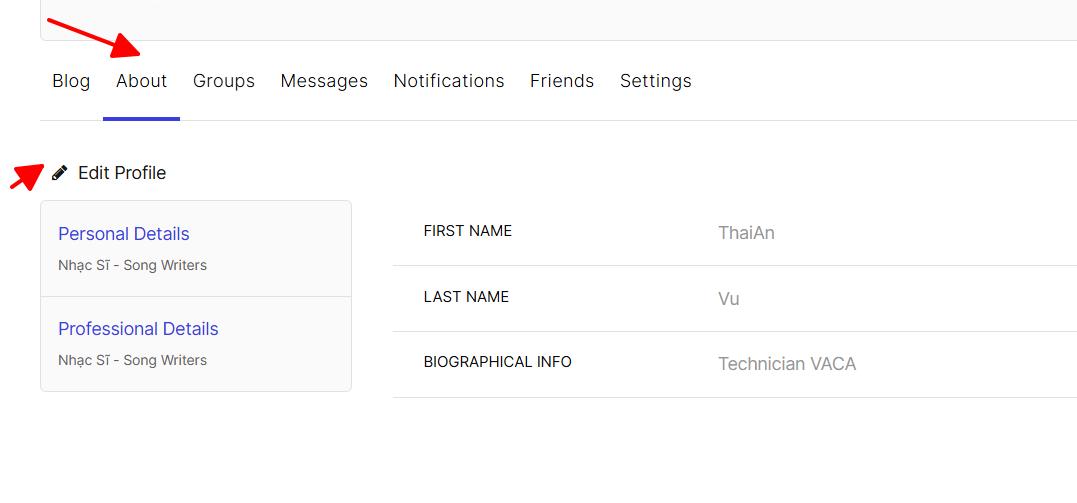1077x503 pixels.
Task: Switch to the Settings tab
Action: pos(656,81)
